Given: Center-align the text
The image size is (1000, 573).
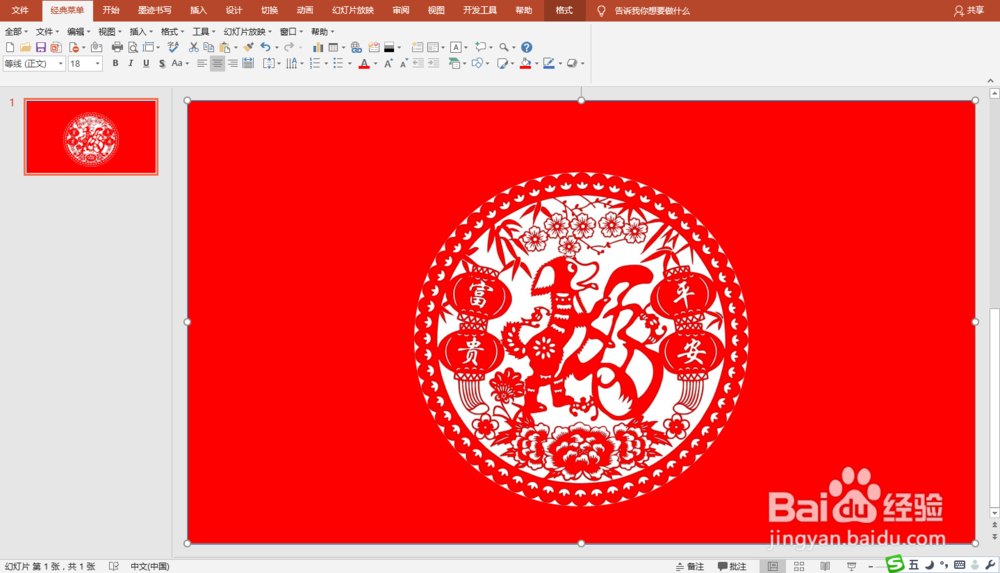Looking at the screenshot, I should click(217, 63).
